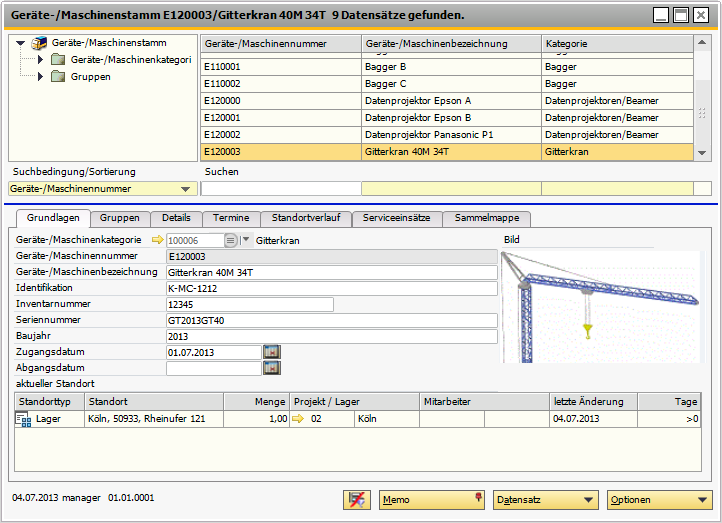Select row E120002 Datenprojektor Panasonic P1

coord(447,135)
